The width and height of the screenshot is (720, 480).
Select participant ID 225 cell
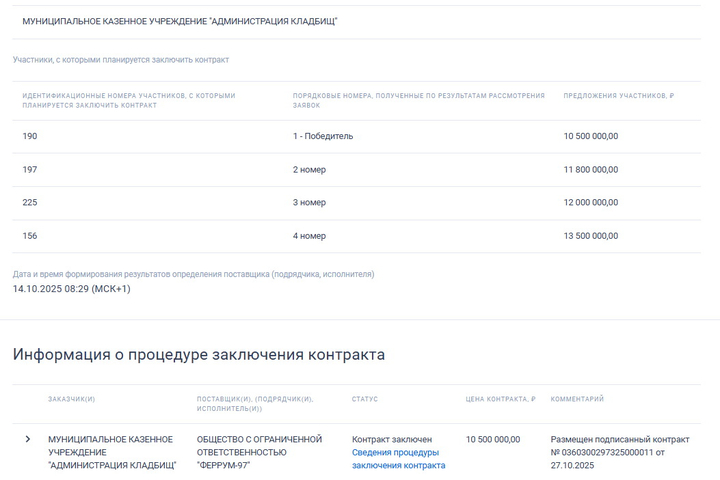[x=30, y=203]
